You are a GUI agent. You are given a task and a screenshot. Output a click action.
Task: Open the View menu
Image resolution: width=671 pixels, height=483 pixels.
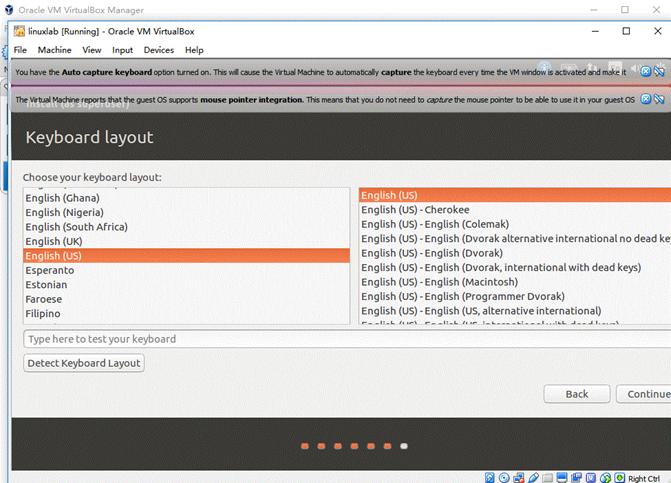(92, 50)
